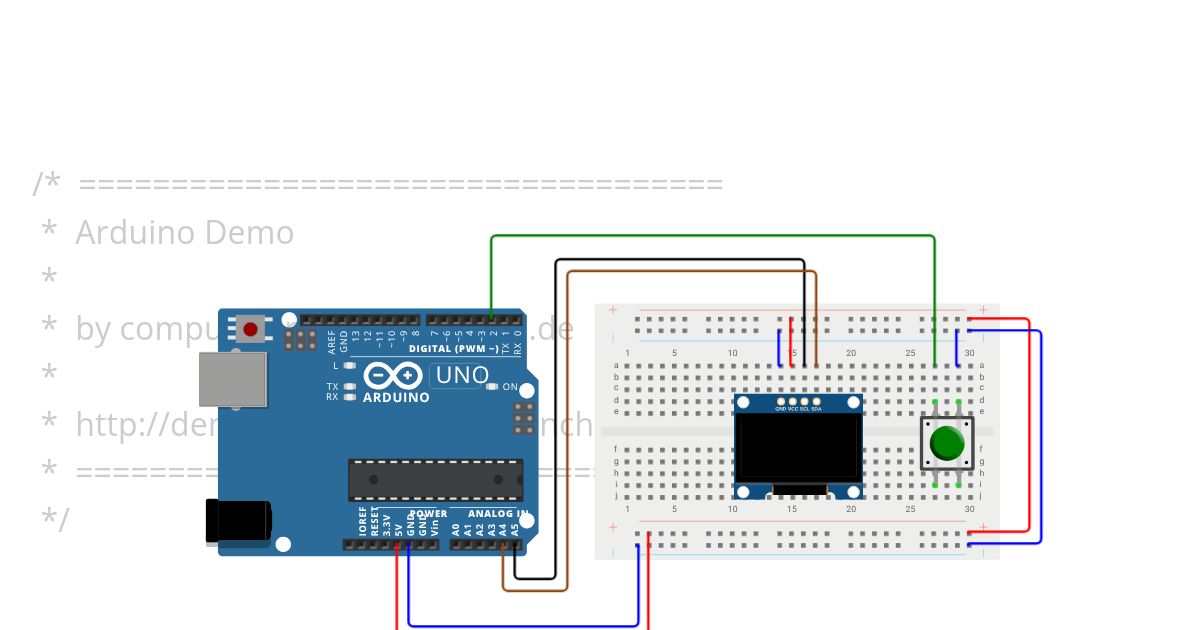This screenshot has height=630, width=1200.
Task: Click the SDA pin on the OLED module
Action: click(816, 401)
